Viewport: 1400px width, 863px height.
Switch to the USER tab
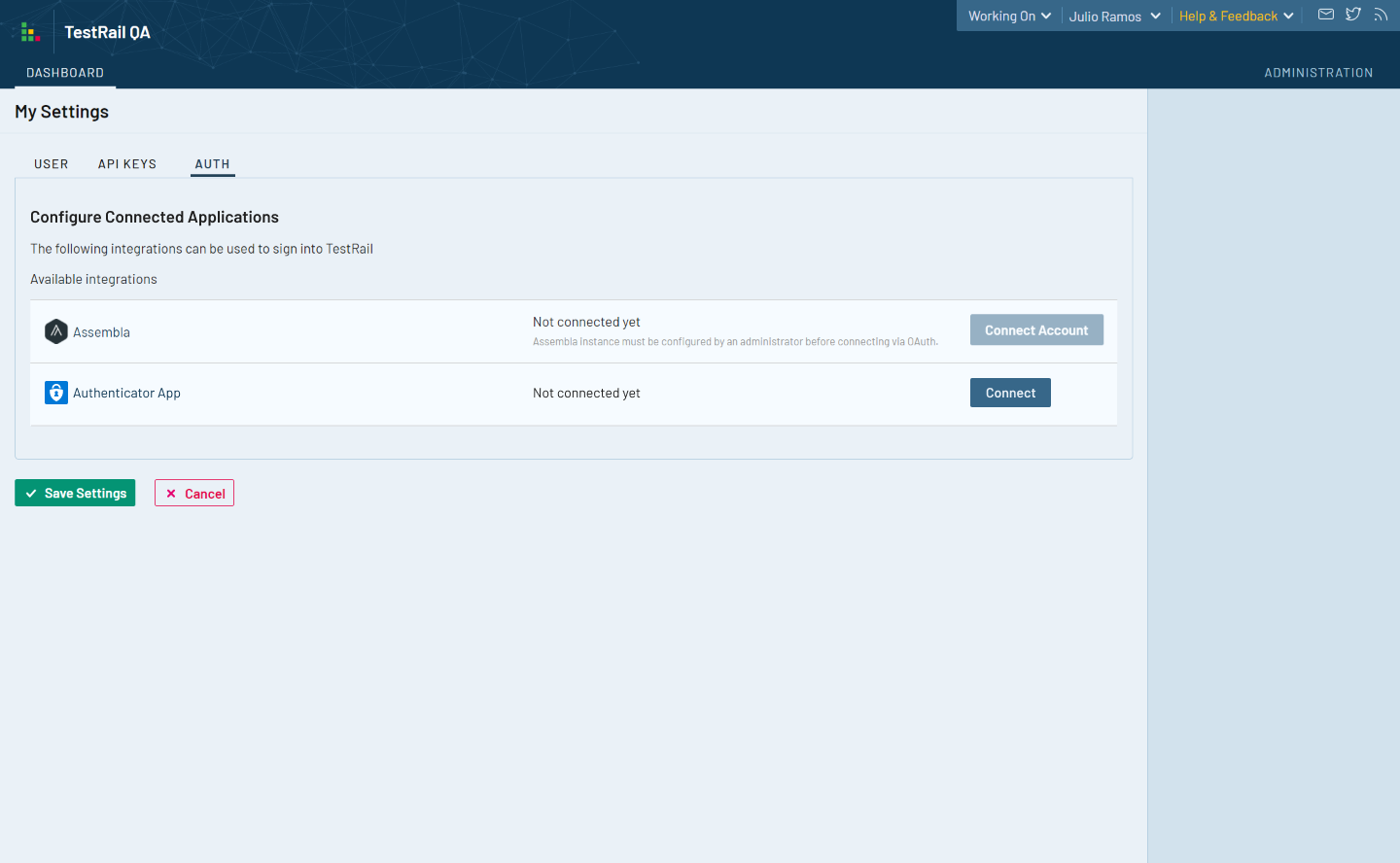tap(52, 164)
